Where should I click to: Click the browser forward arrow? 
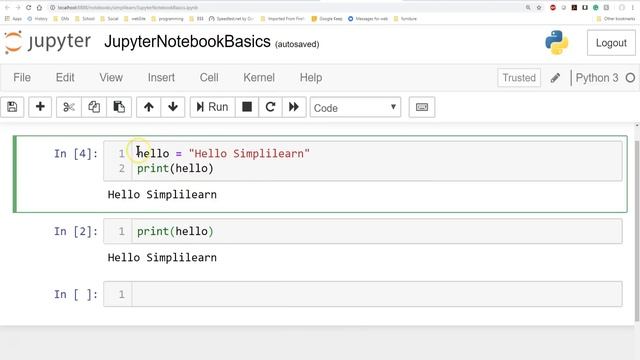(18, 7)
